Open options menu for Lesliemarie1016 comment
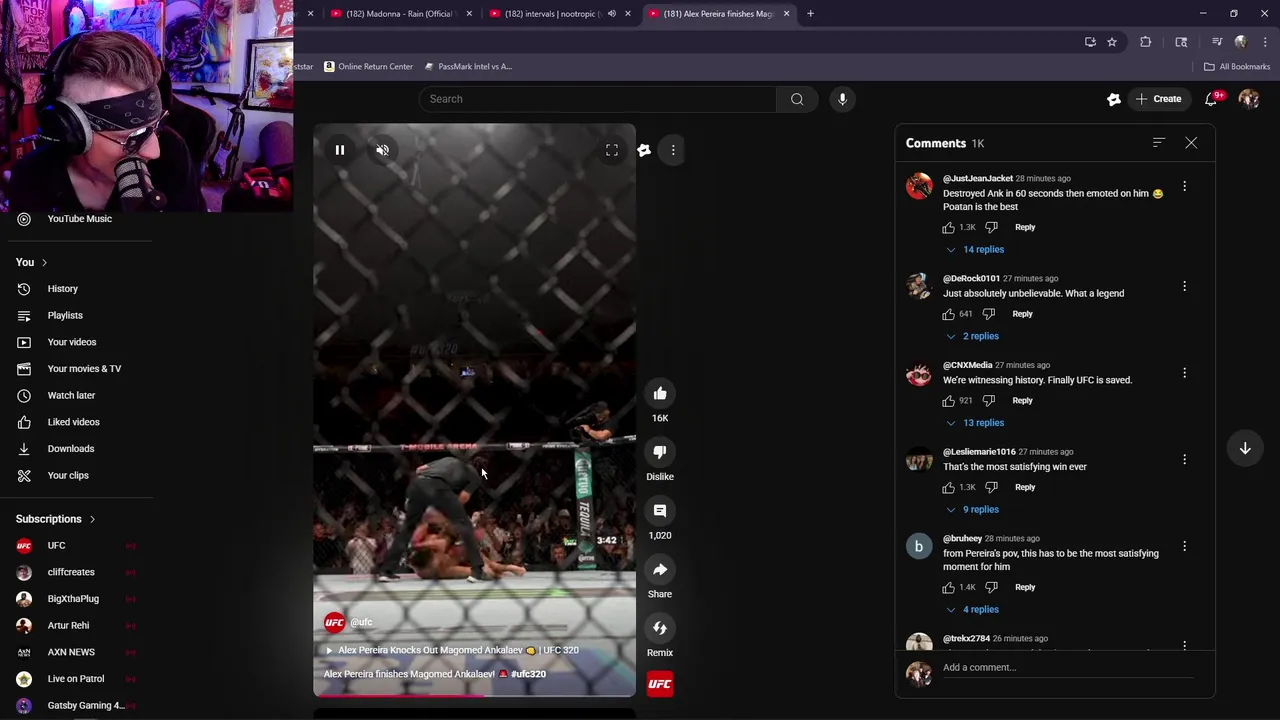 [1184, 459]
